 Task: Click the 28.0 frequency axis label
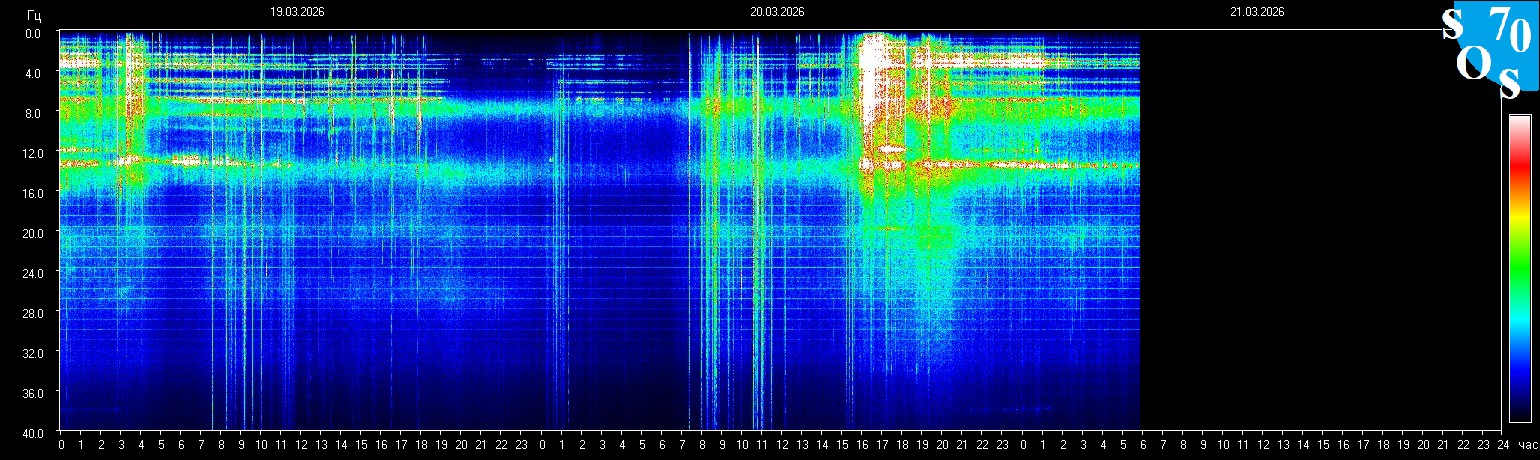(x=32, y=313)
